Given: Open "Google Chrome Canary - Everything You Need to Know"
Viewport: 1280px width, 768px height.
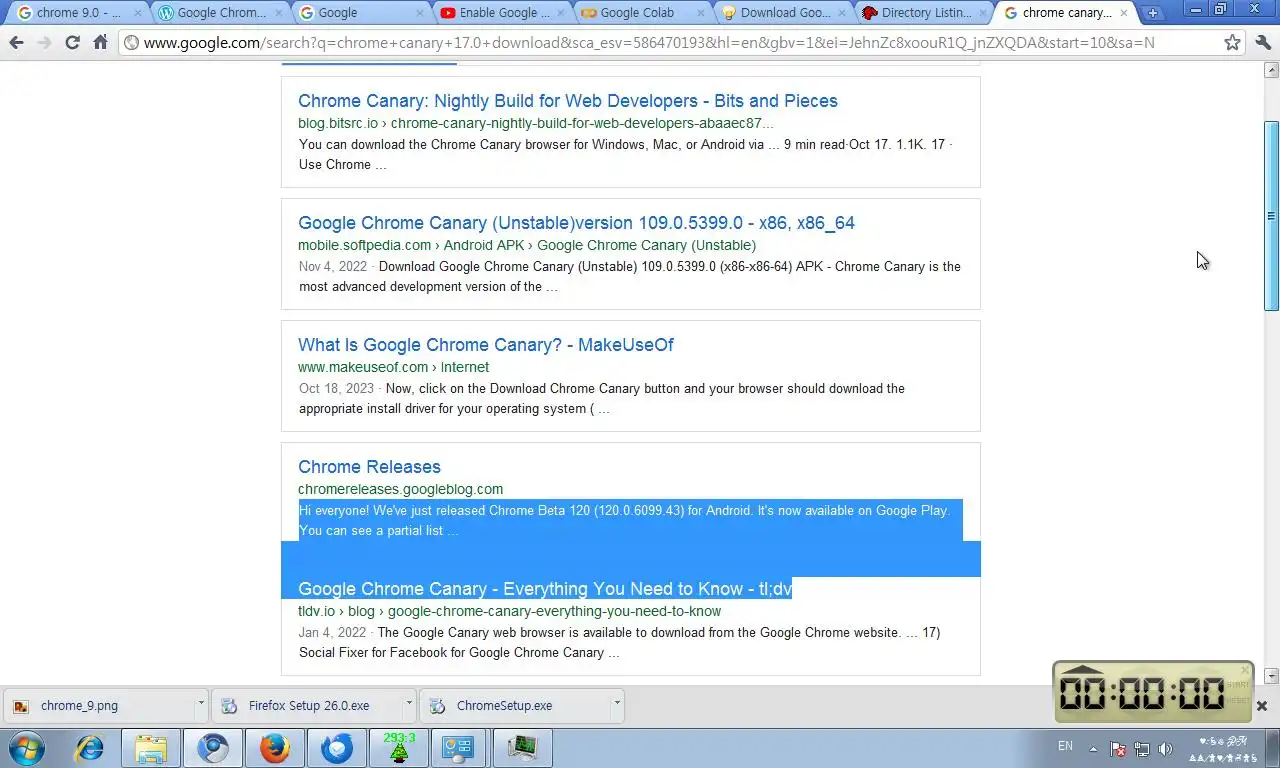Looking at the screenshot, I should coord(544,589).
